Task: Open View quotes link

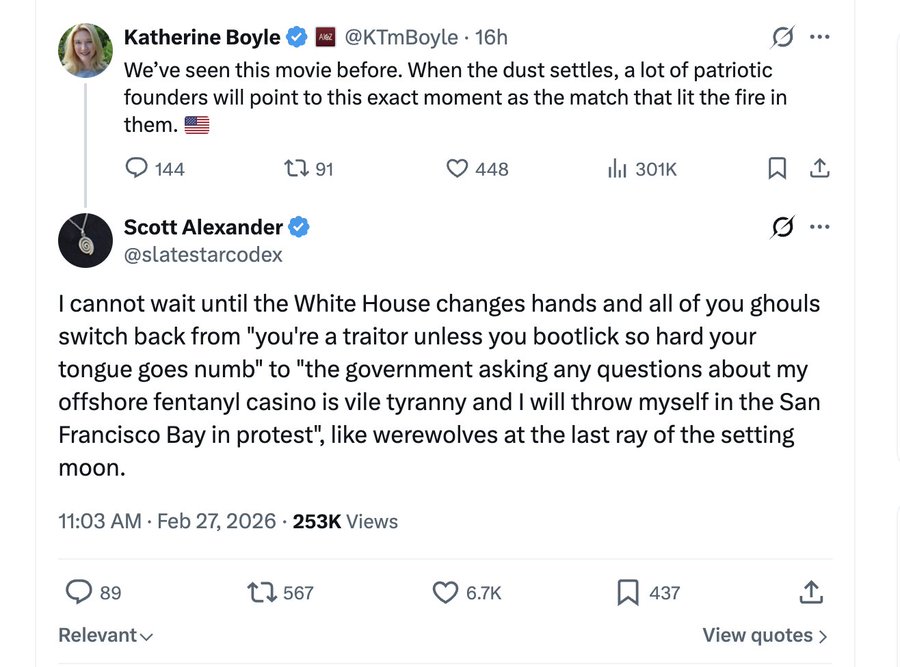Action: (x=764, y=635)
